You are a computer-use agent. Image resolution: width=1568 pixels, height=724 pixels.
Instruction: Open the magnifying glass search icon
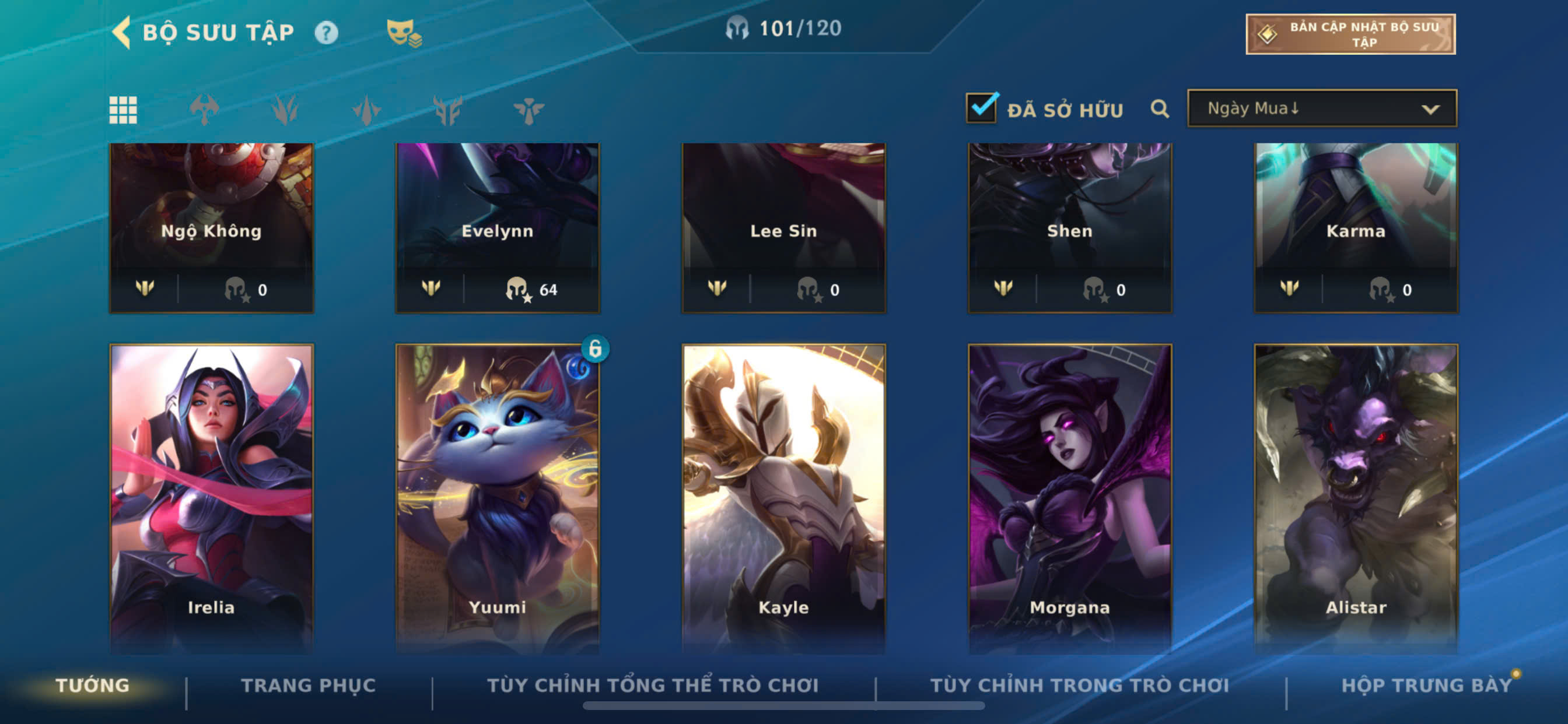(1160, 109)
